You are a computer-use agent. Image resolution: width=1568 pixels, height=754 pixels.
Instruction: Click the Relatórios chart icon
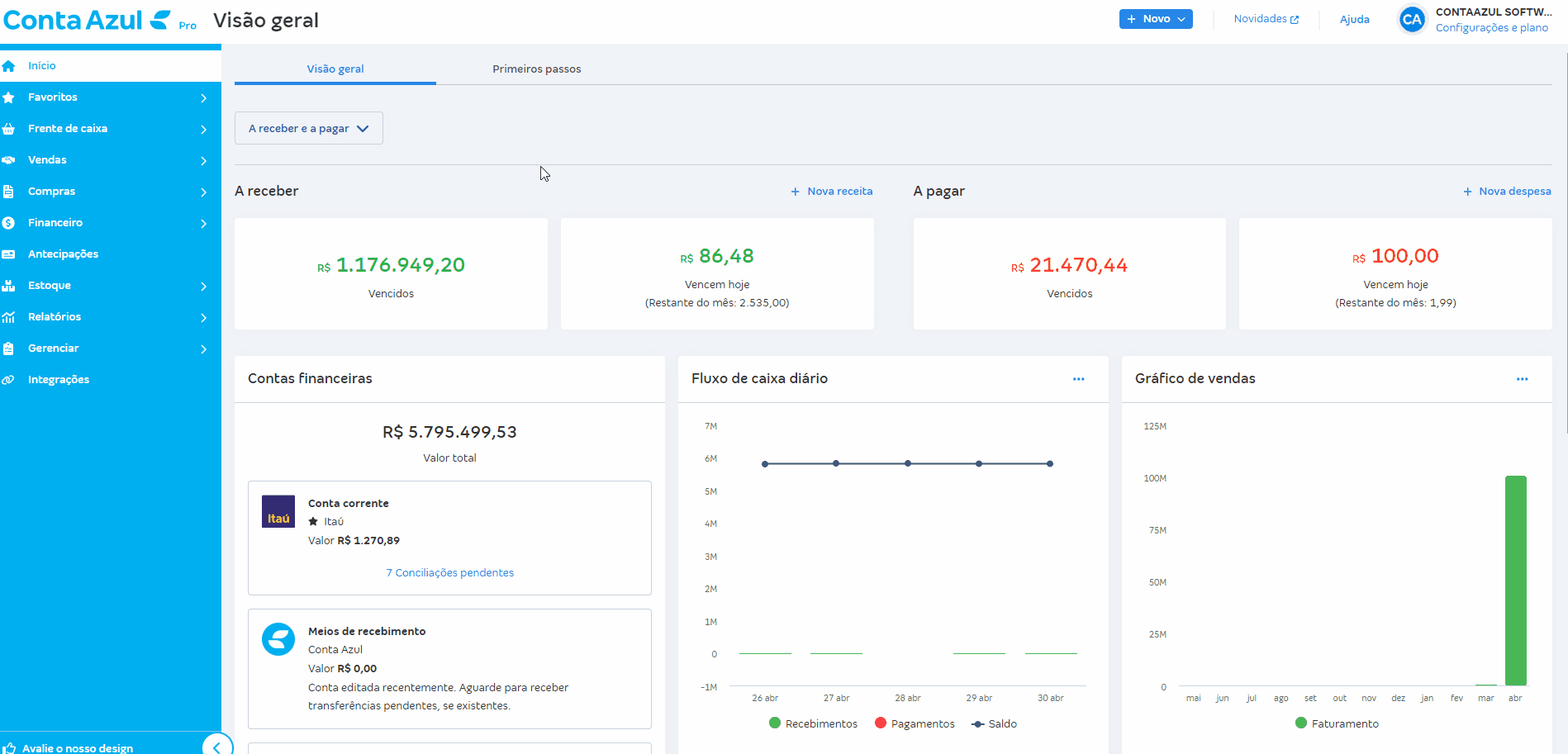pos(8,317)
